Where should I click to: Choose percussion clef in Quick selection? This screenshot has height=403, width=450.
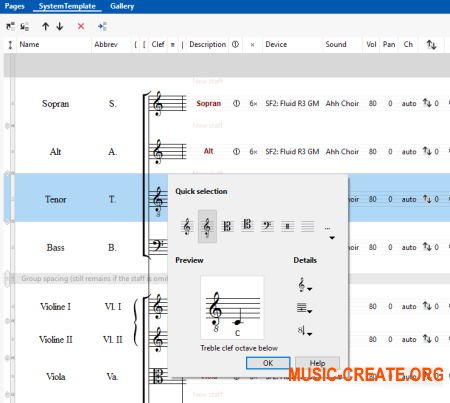pos(287,227)
